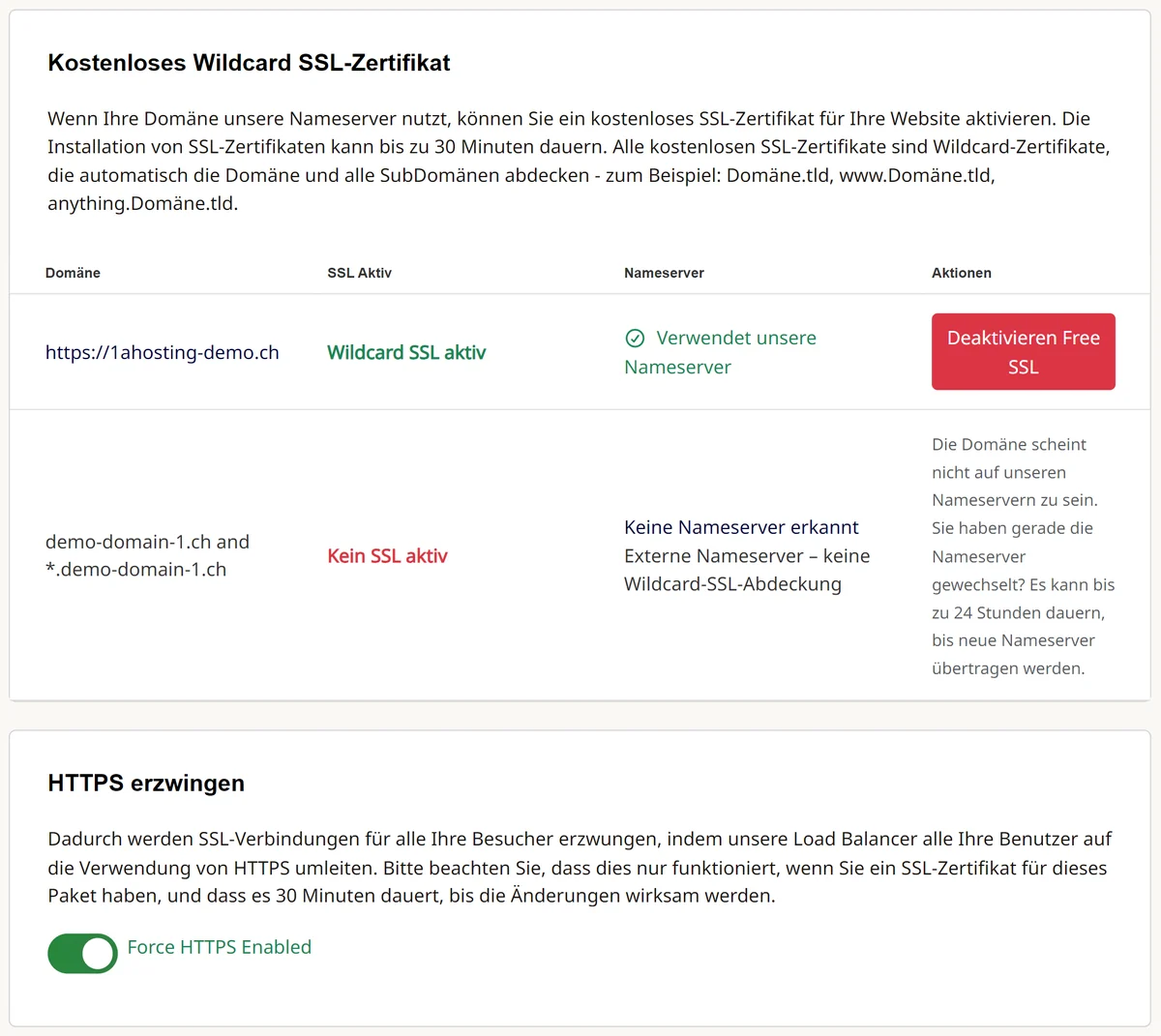Click the Die Domäne scheint nicht notice
This screenshot has width=1161, height=1036.
(x=1023, y=556)
